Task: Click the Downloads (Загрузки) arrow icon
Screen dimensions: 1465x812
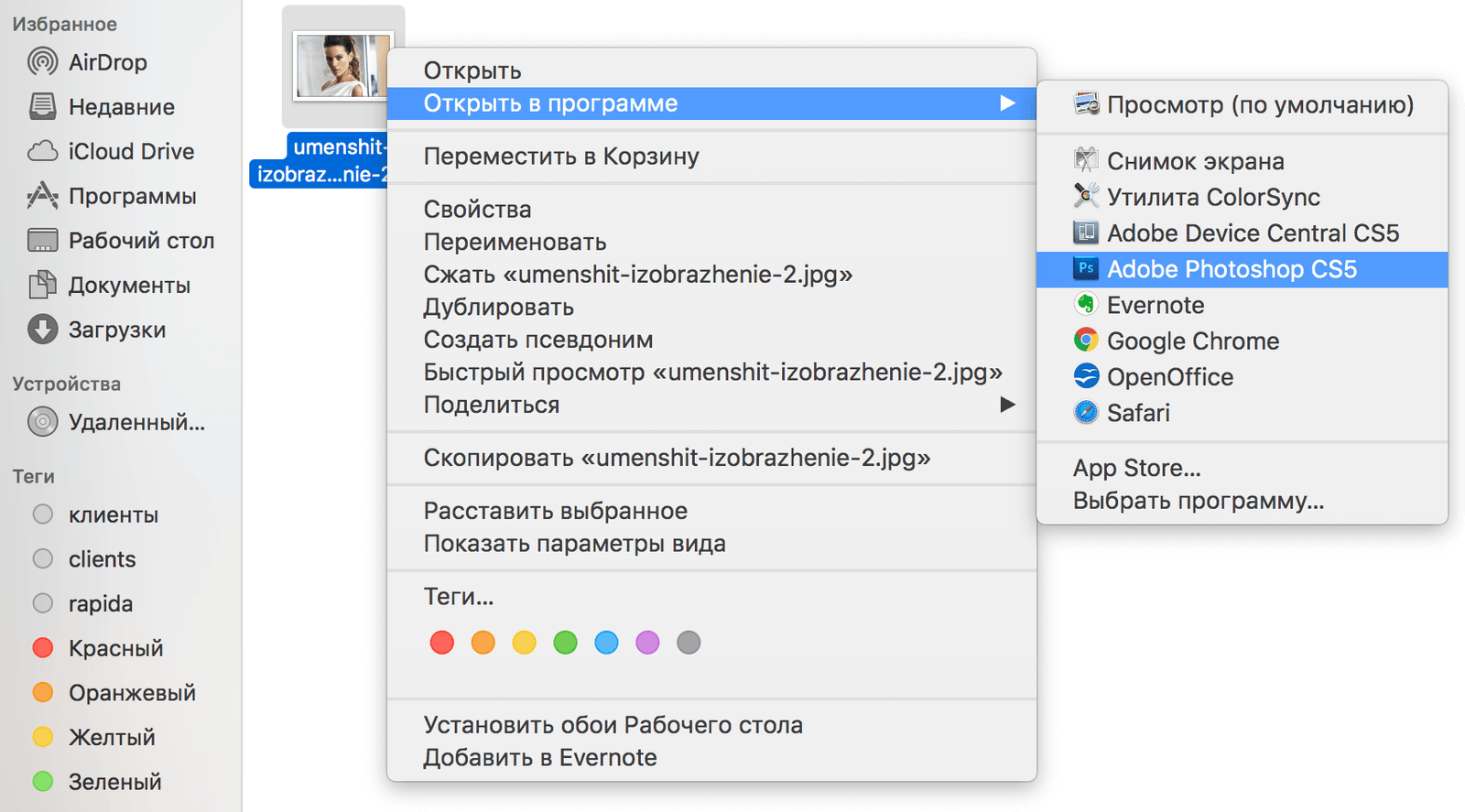Action: (x=42, y=330)
